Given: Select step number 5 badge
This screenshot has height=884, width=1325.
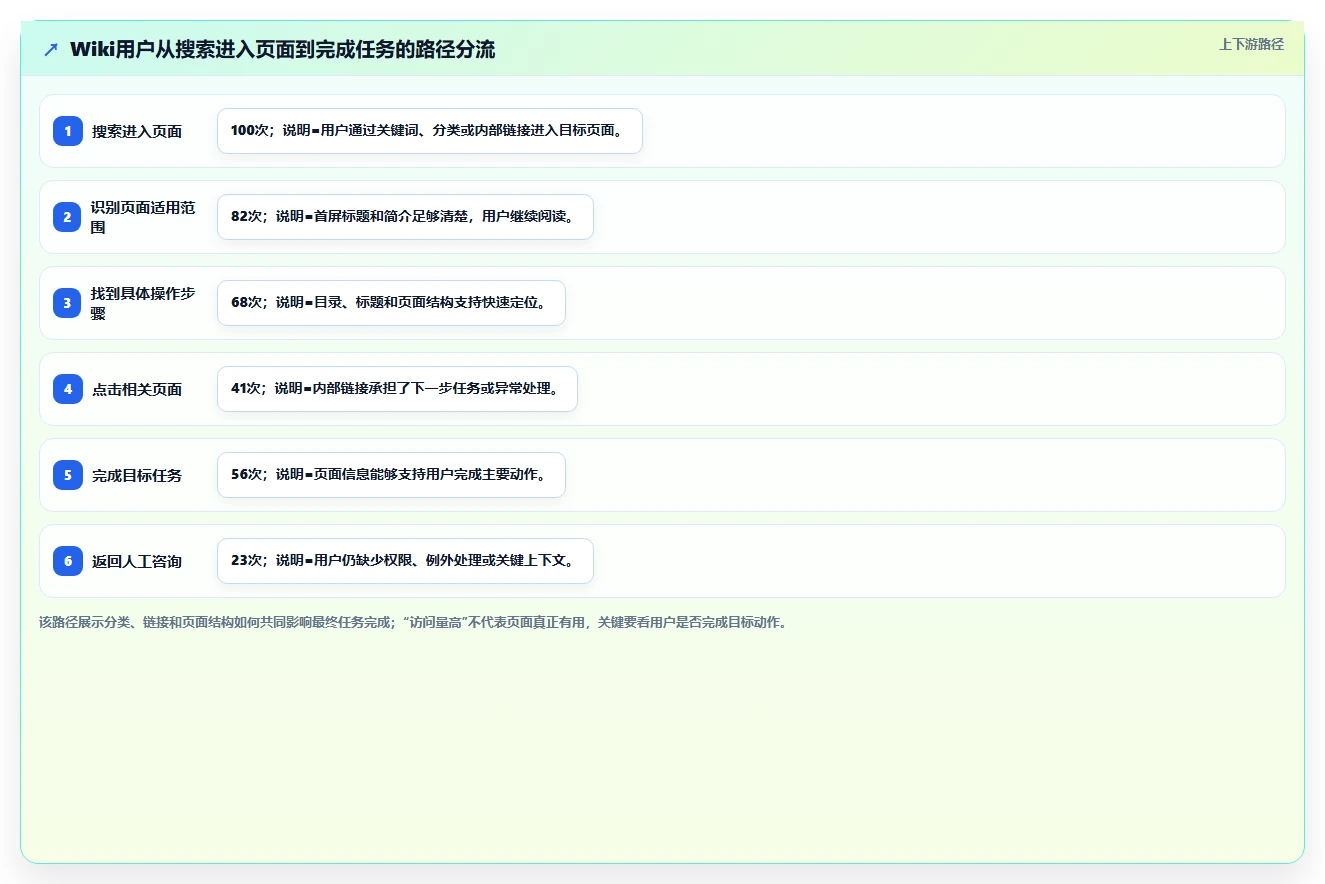Looking at the screenshot, I should (68, 475).
